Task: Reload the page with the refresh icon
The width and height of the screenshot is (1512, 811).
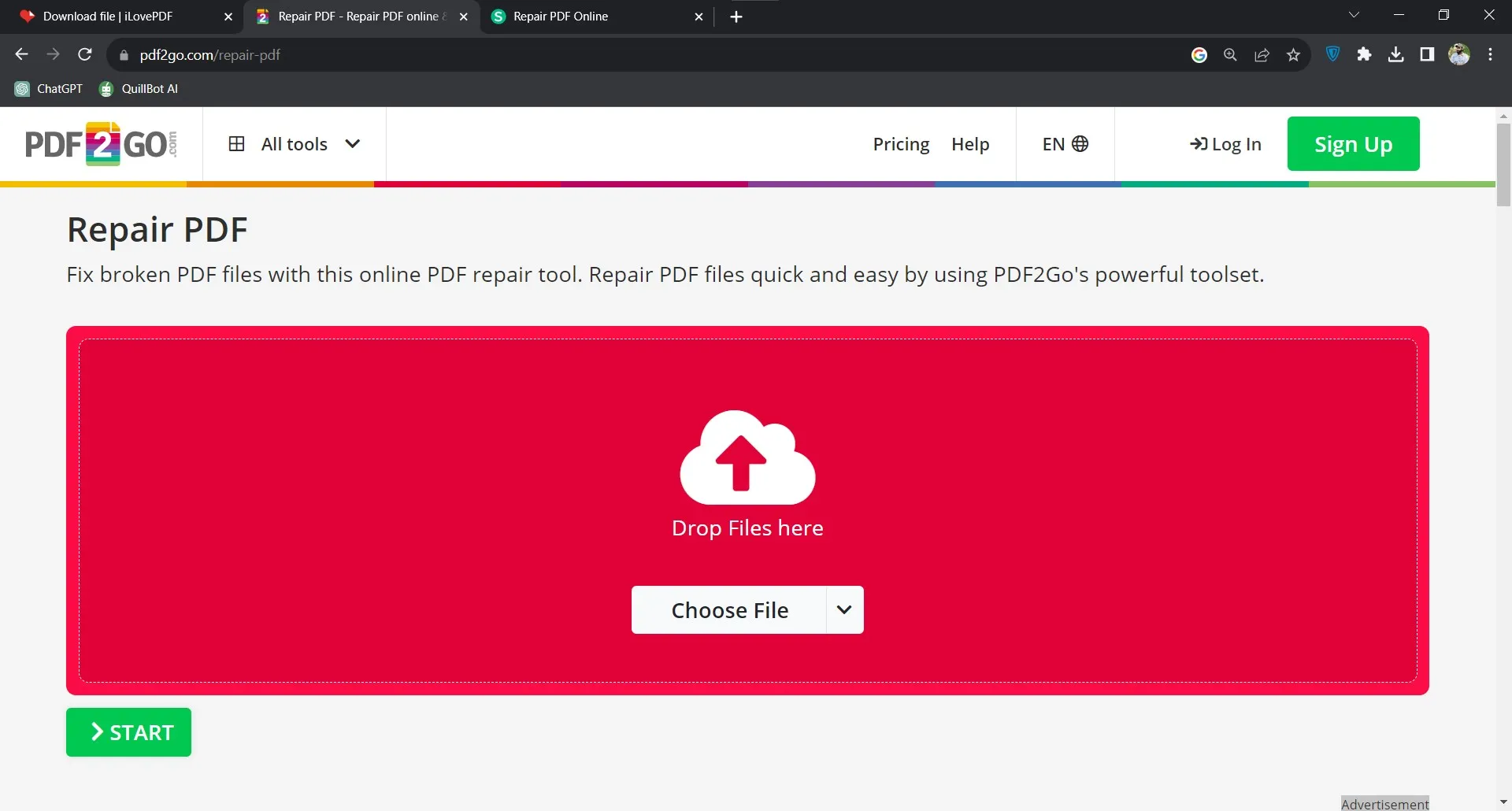Action: click(x=85, y=54)
